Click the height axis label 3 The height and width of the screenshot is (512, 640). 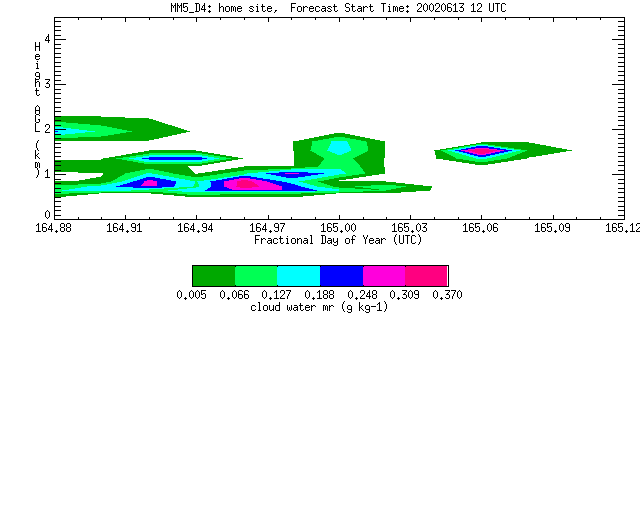tap(47, 84)
